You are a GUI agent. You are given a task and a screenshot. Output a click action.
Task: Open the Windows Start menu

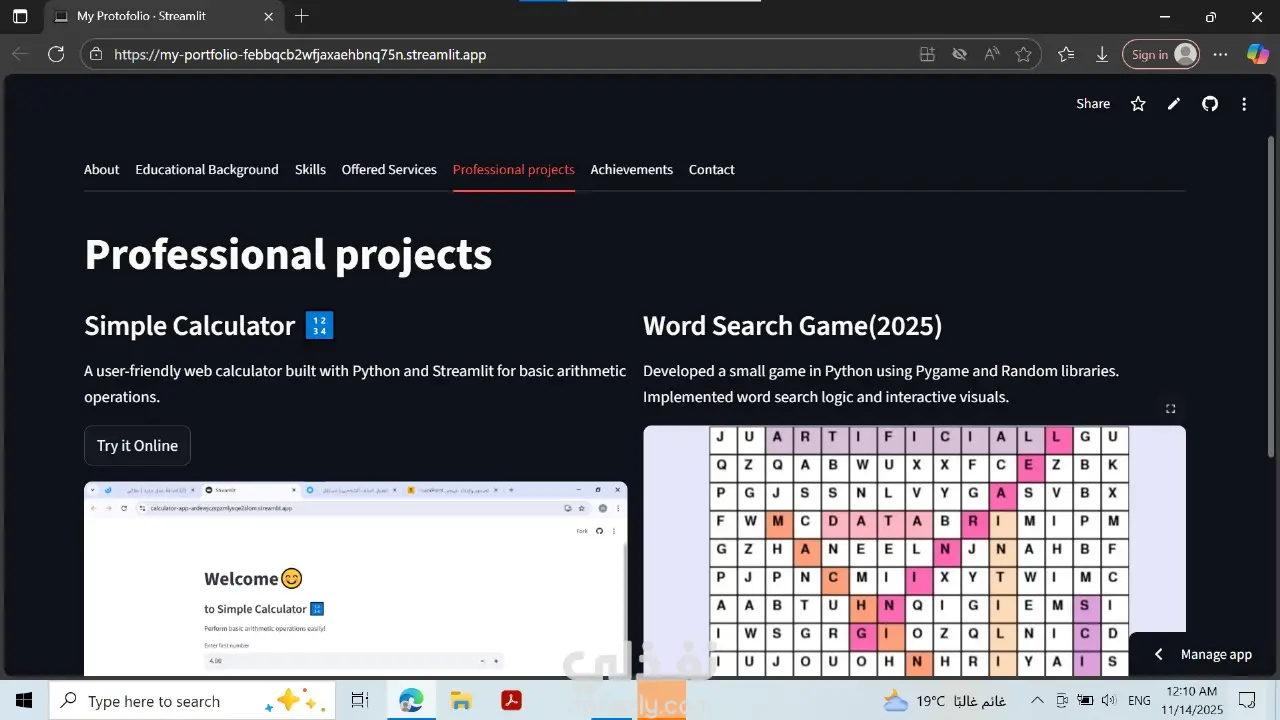pos(24,700)
